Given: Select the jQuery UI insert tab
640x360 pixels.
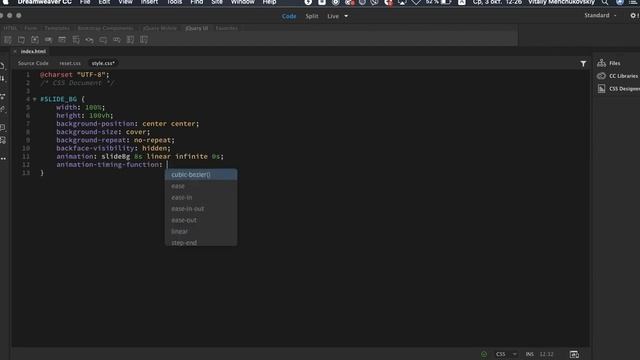Looking at the screenshot, I should (197, 28).
